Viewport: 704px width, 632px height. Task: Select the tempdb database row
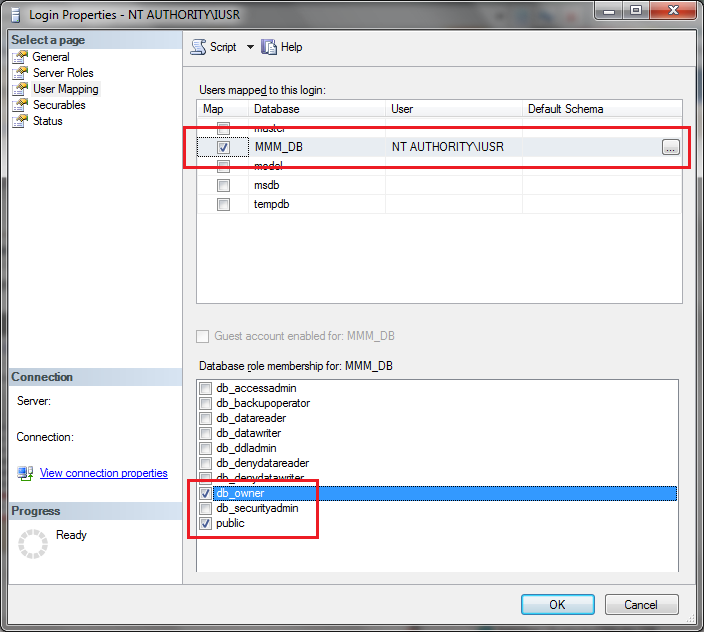click(x=440, y=204)
